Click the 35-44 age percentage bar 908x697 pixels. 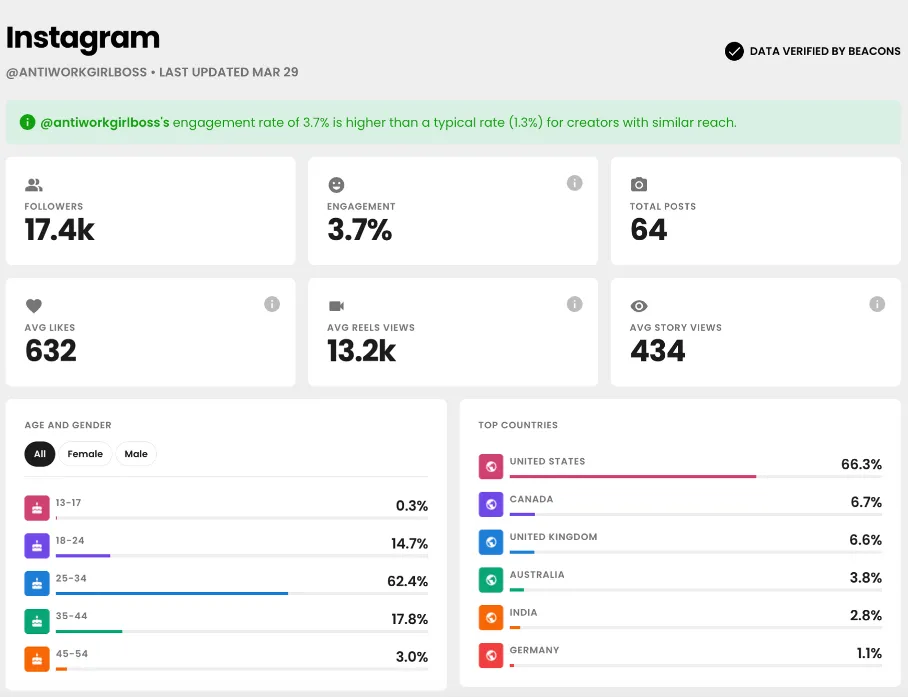pos(241,631)
